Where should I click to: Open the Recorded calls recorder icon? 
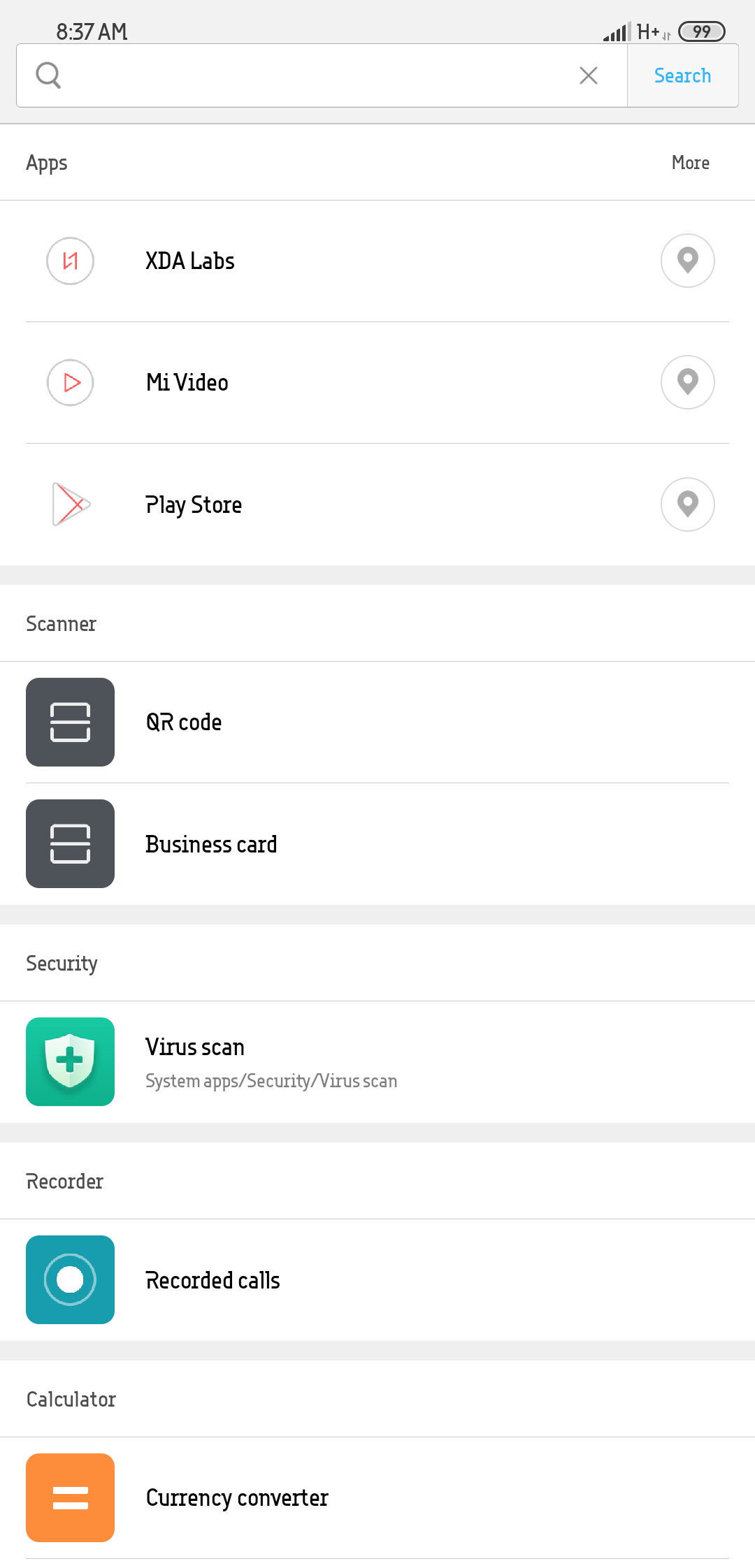pyautogui.click(x=70, y=1280)
